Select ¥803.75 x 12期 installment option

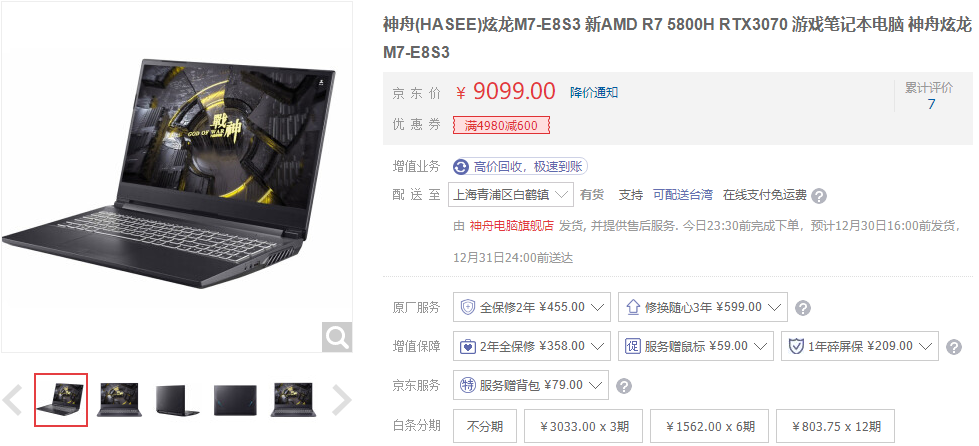tap(835, 427)
